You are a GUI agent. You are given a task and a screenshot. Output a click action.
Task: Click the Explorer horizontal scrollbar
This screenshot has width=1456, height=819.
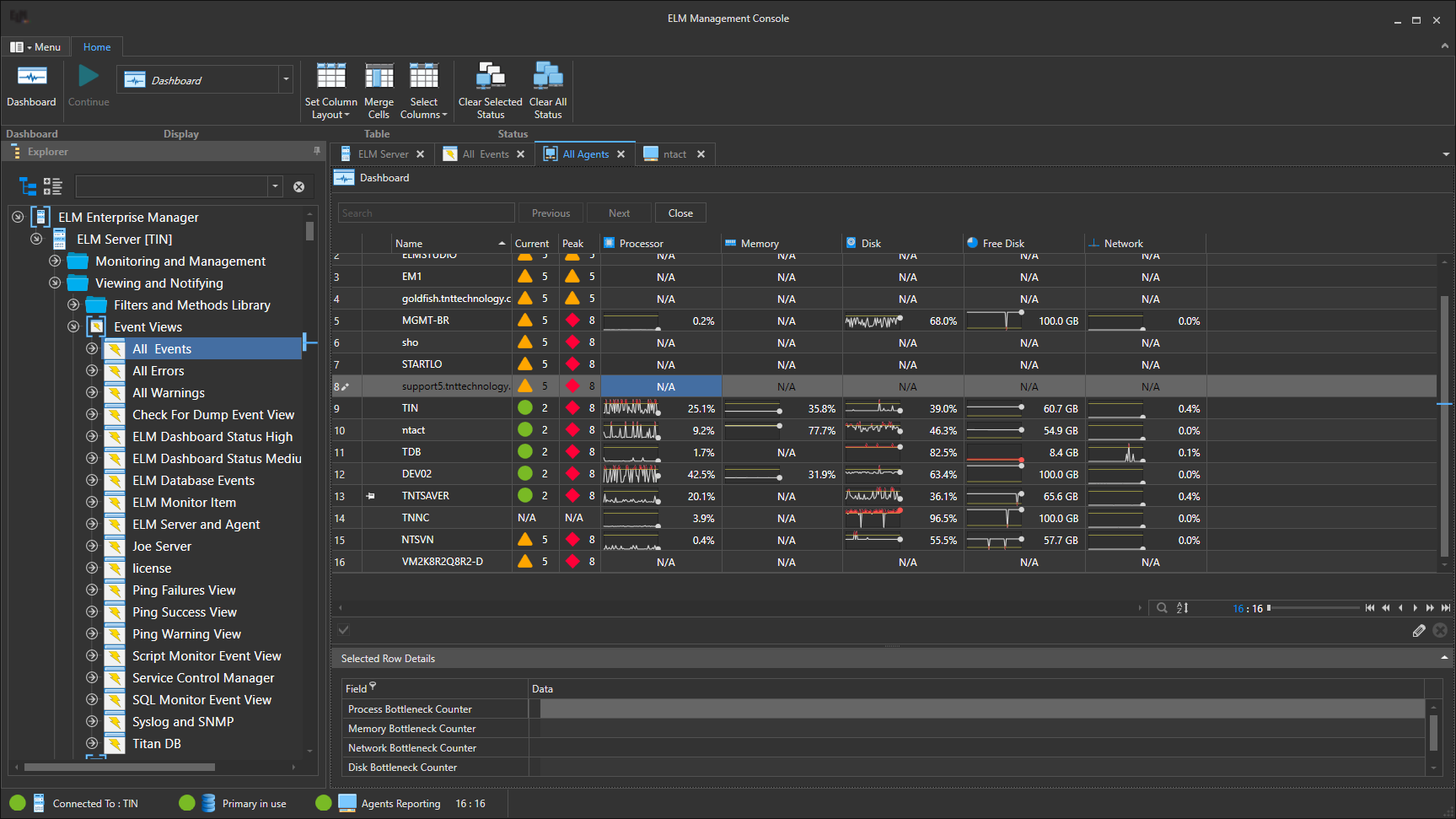coord(120,768)
